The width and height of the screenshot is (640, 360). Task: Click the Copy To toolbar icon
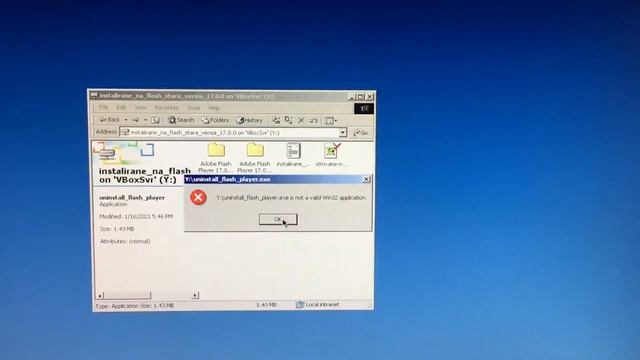289,120
